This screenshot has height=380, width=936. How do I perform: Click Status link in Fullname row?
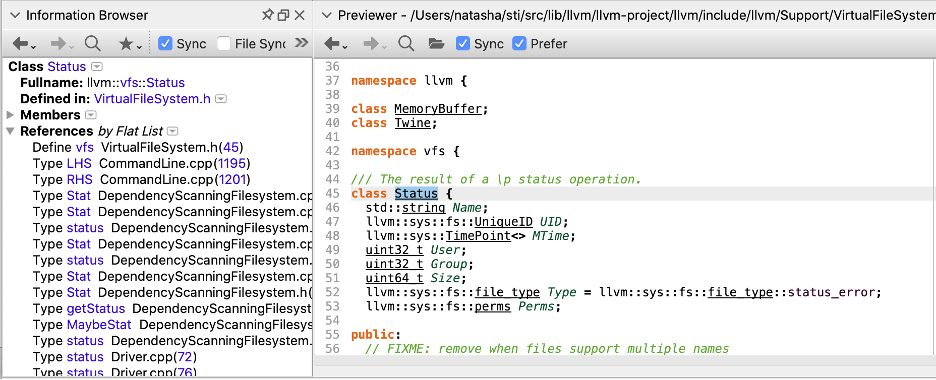coord(166,83)
